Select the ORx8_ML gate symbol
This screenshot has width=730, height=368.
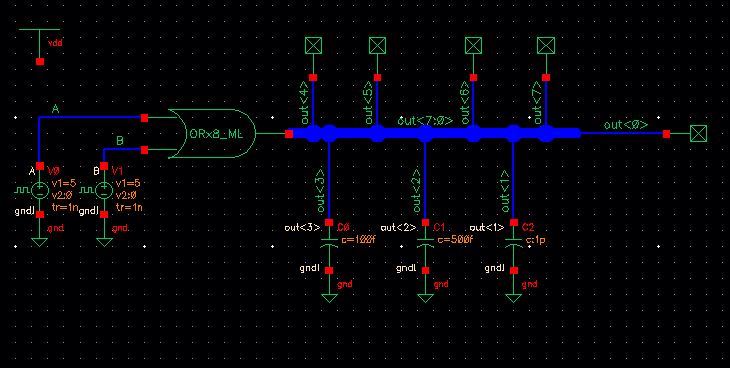(212, 134)
